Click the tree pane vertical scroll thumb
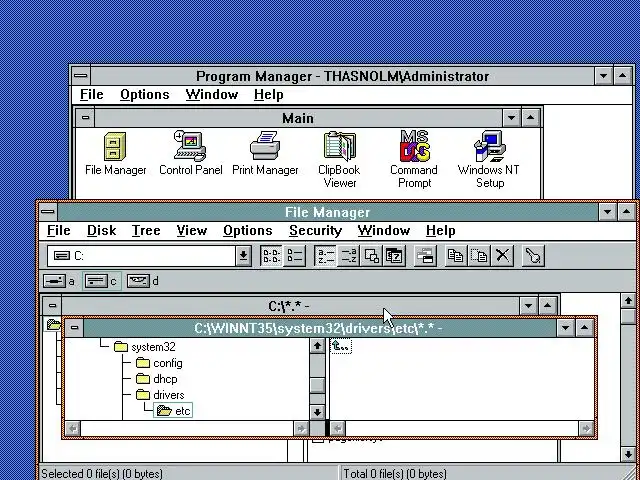The image size is (640, 480). (318, 385)
